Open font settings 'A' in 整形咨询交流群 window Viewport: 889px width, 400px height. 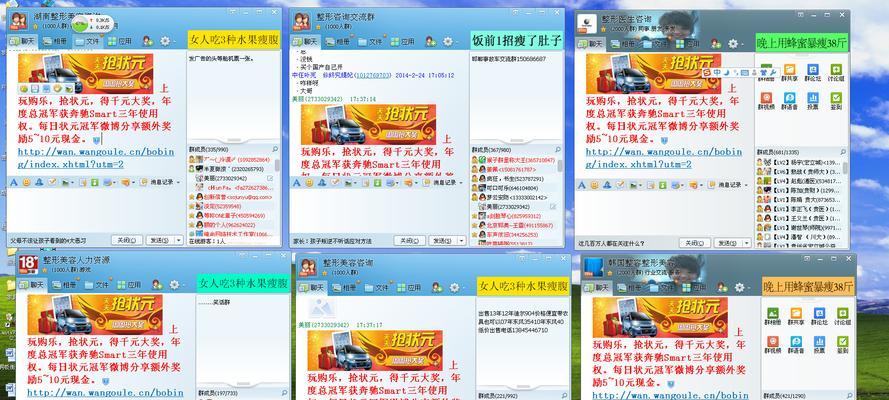(296, 183)
